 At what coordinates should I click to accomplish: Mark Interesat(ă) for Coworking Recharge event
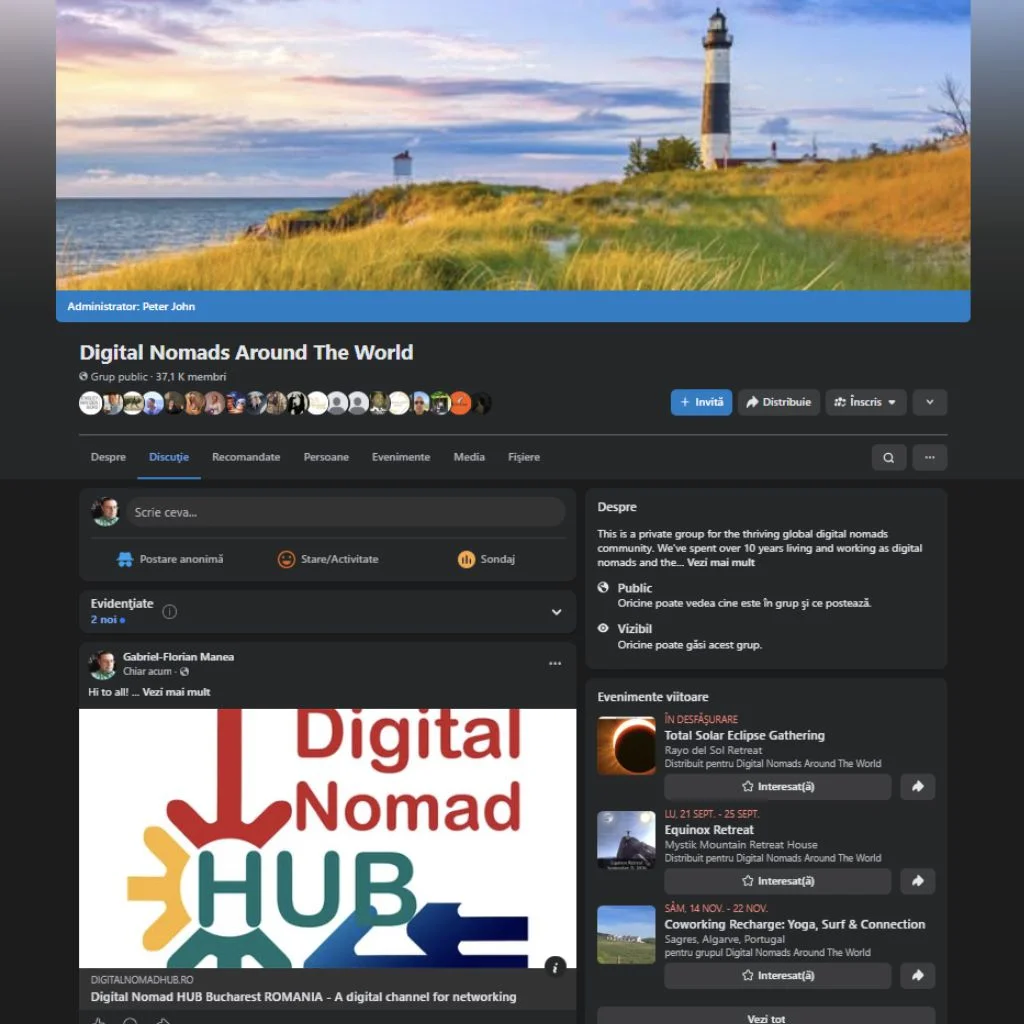[x=777, y=975]
